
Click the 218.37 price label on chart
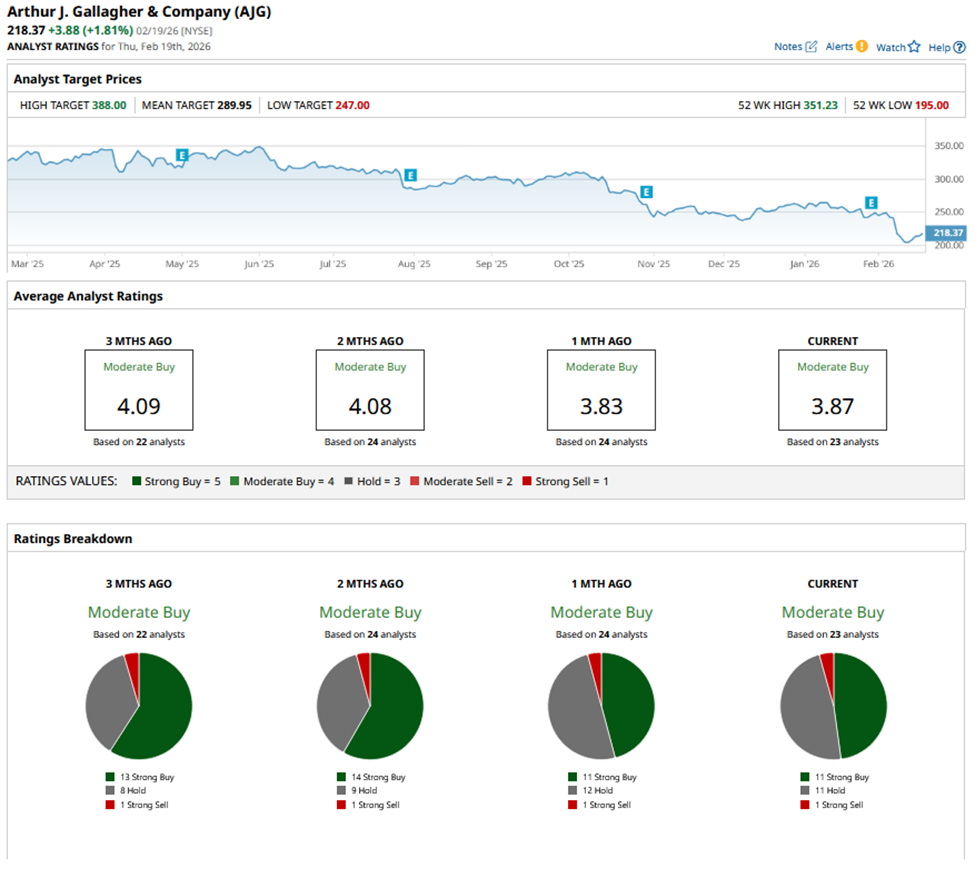click(947, 233)
